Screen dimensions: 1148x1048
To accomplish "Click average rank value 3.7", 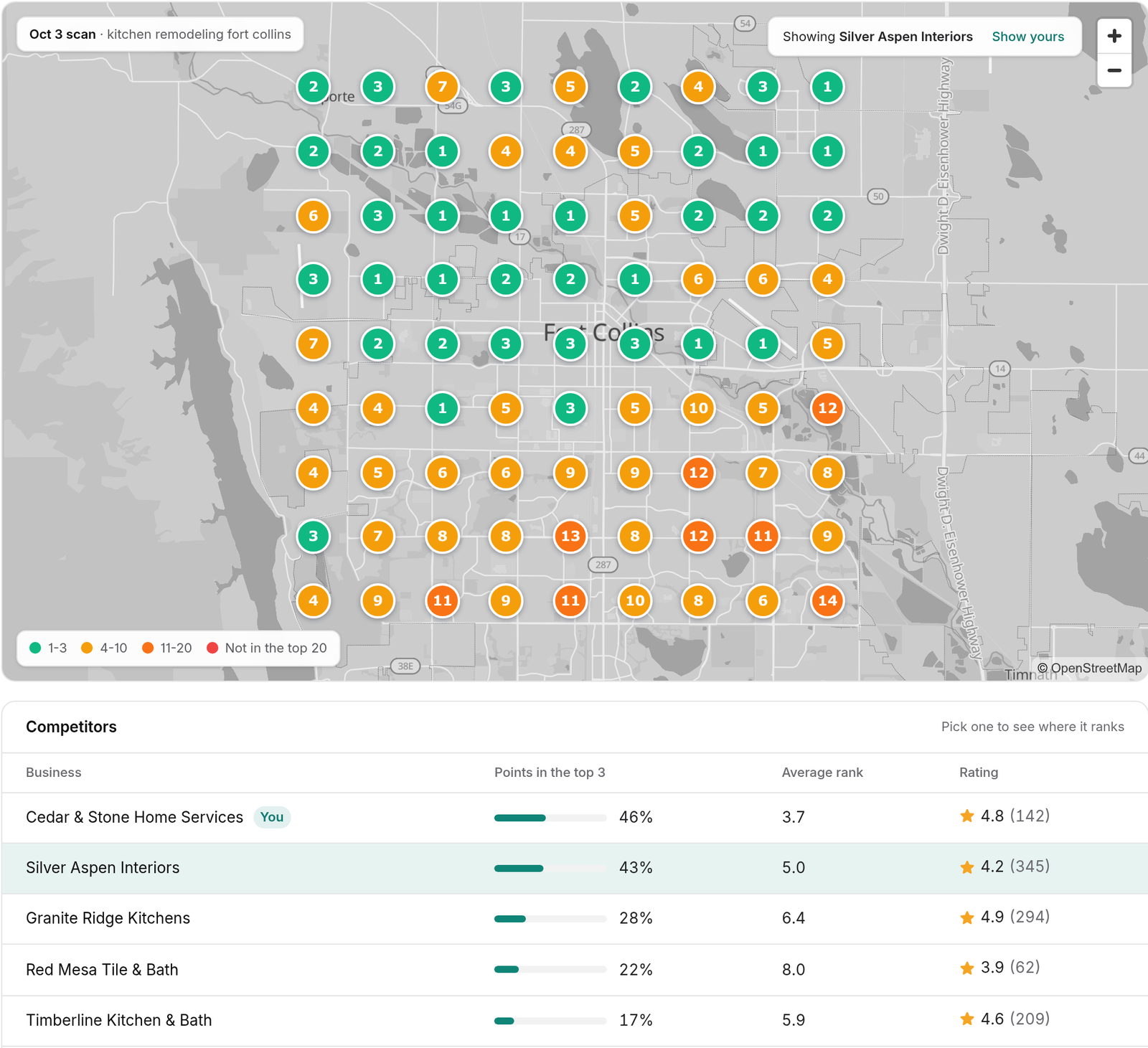I will click(794, 817).
